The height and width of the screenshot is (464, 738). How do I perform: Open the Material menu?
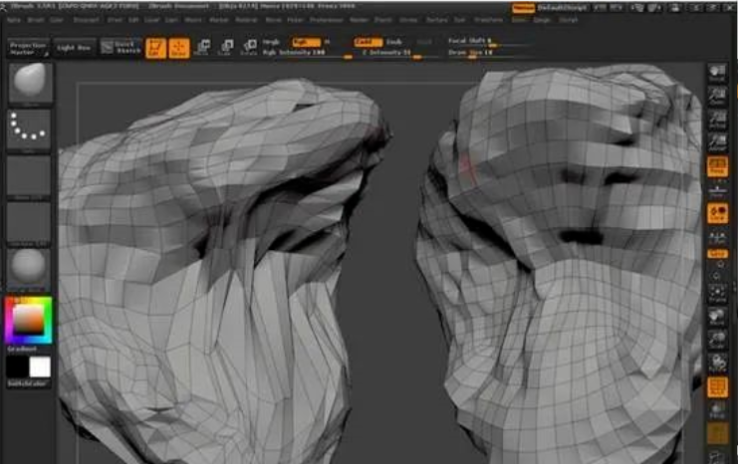coord(246,20)
